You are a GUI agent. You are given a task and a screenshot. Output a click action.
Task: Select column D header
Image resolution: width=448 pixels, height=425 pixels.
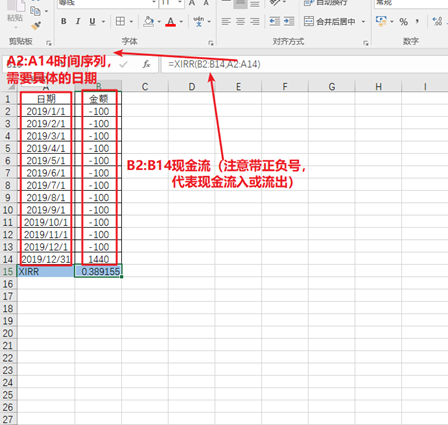192,87
